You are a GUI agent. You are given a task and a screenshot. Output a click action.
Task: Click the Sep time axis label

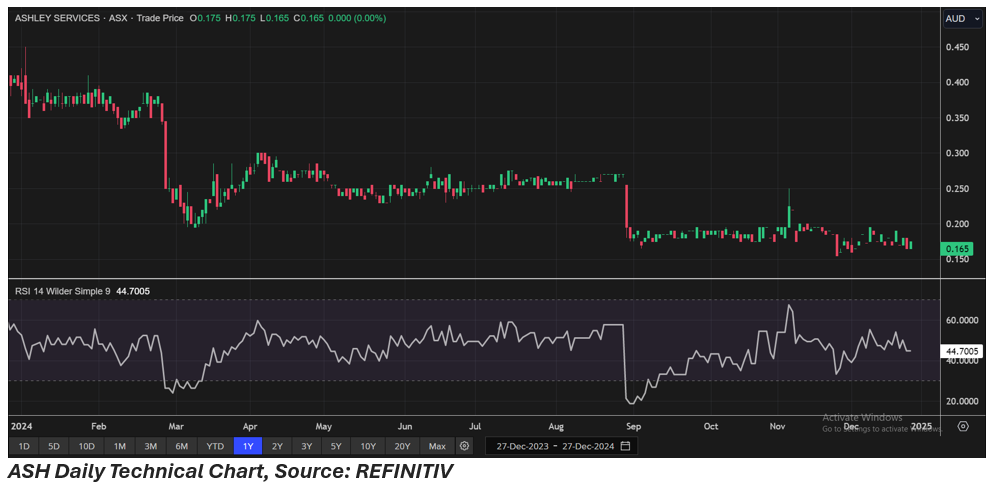(632, 426)
